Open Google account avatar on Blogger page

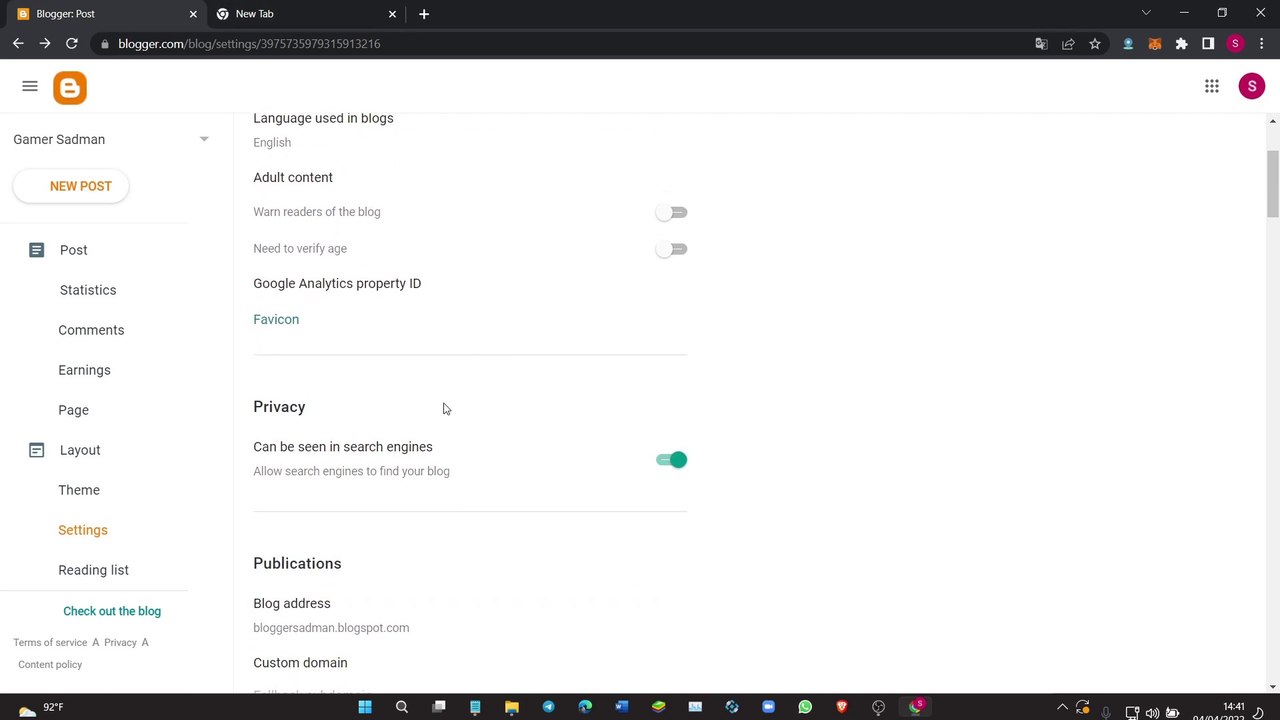click(x=1251, y=86)
